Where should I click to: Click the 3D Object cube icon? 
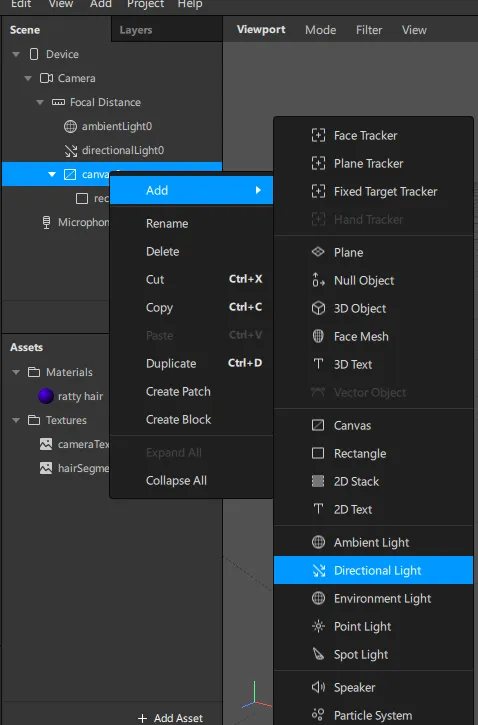pyautogui.click(x=318, y=308)
